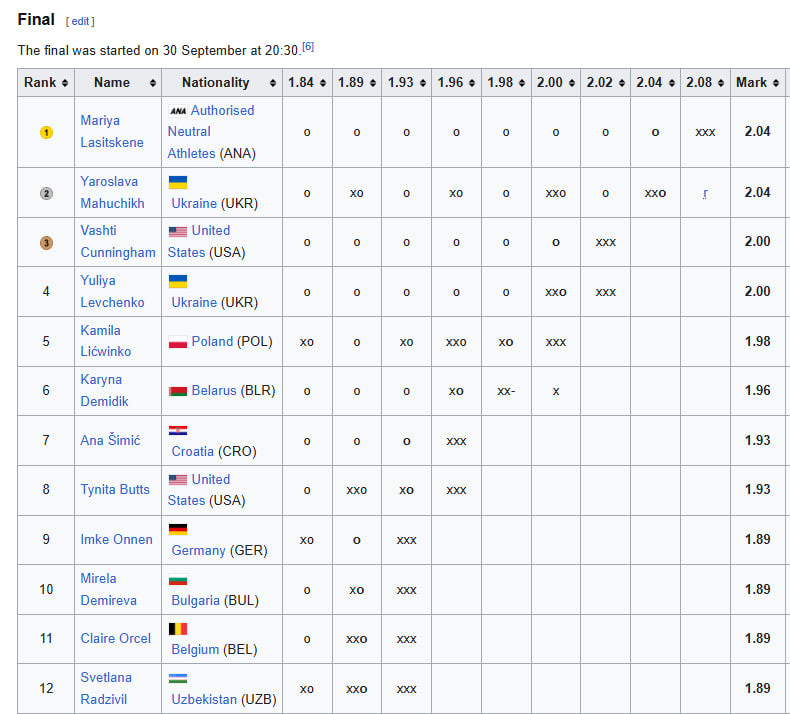Follow citation reference 6 after 20:30
Screen dimensions: 790x714
pyautogui.click(x=308, y=46)
